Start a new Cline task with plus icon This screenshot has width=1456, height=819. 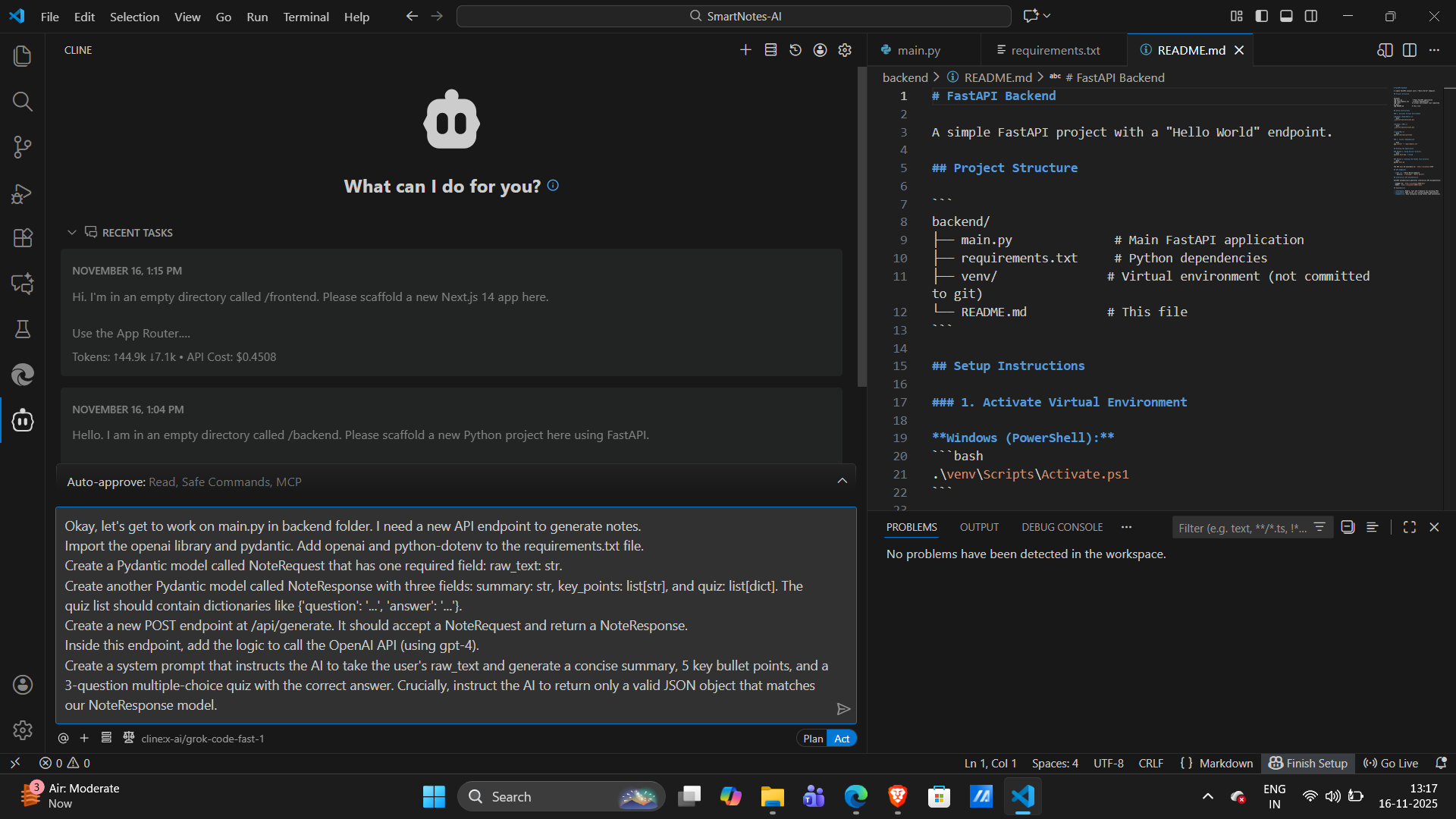coord(745,50)
